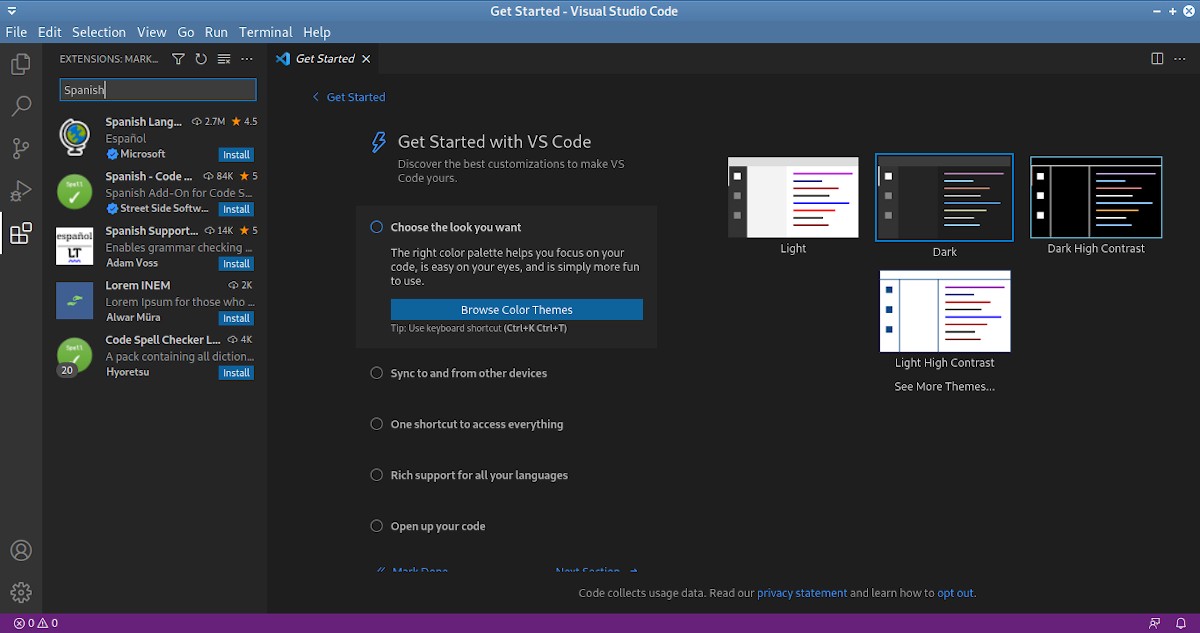Install the Spanish Language Pack extension
The image size is (1200, 633).
[236, 155]
